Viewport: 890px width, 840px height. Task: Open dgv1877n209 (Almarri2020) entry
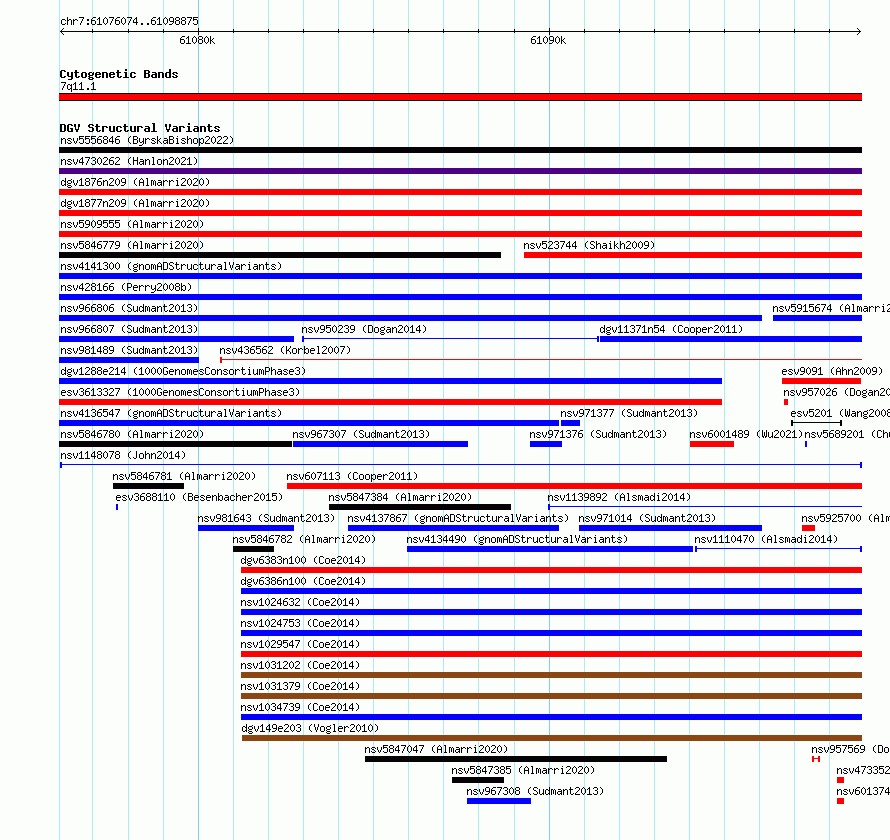(135, 203)
